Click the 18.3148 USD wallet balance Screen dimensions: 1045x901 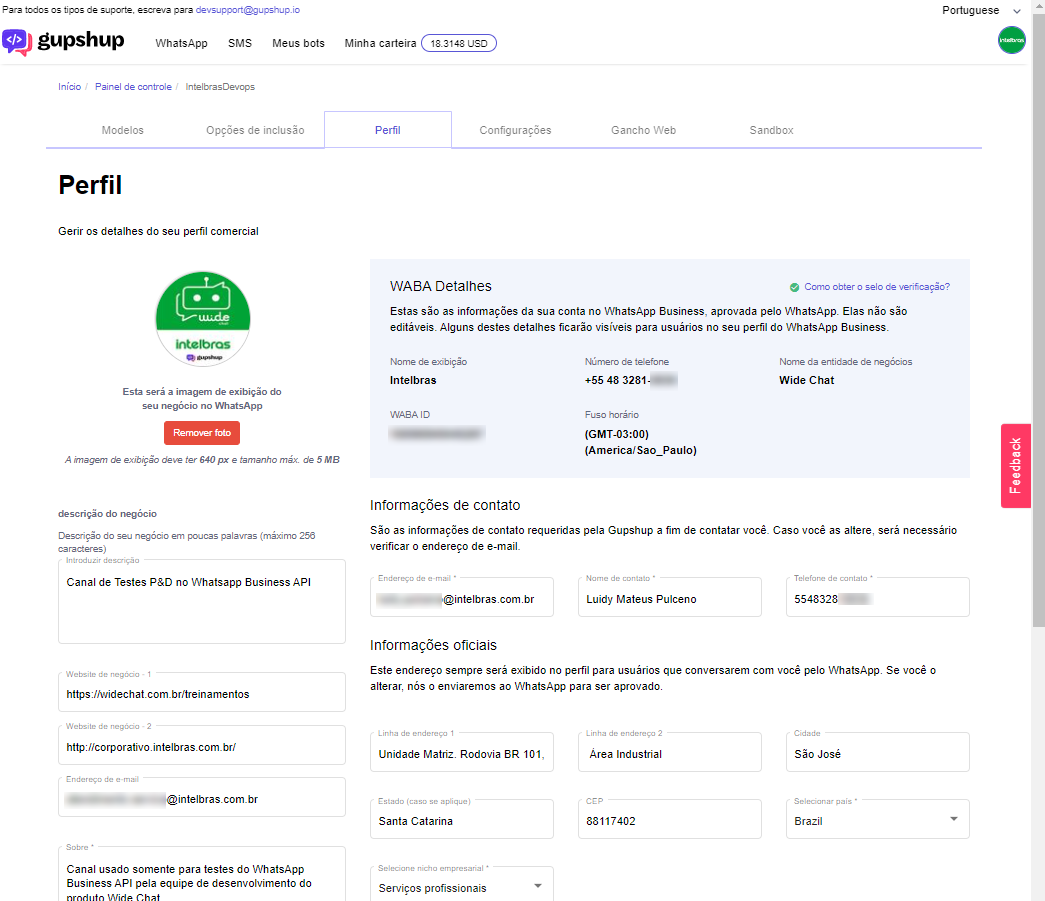(459, 43)
